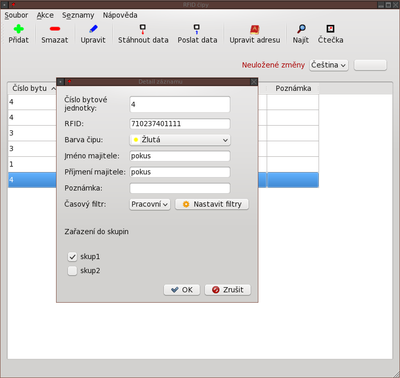Click the green plus Přidat icon
Viewport: 400px width, 378px height.
[19, 29]
